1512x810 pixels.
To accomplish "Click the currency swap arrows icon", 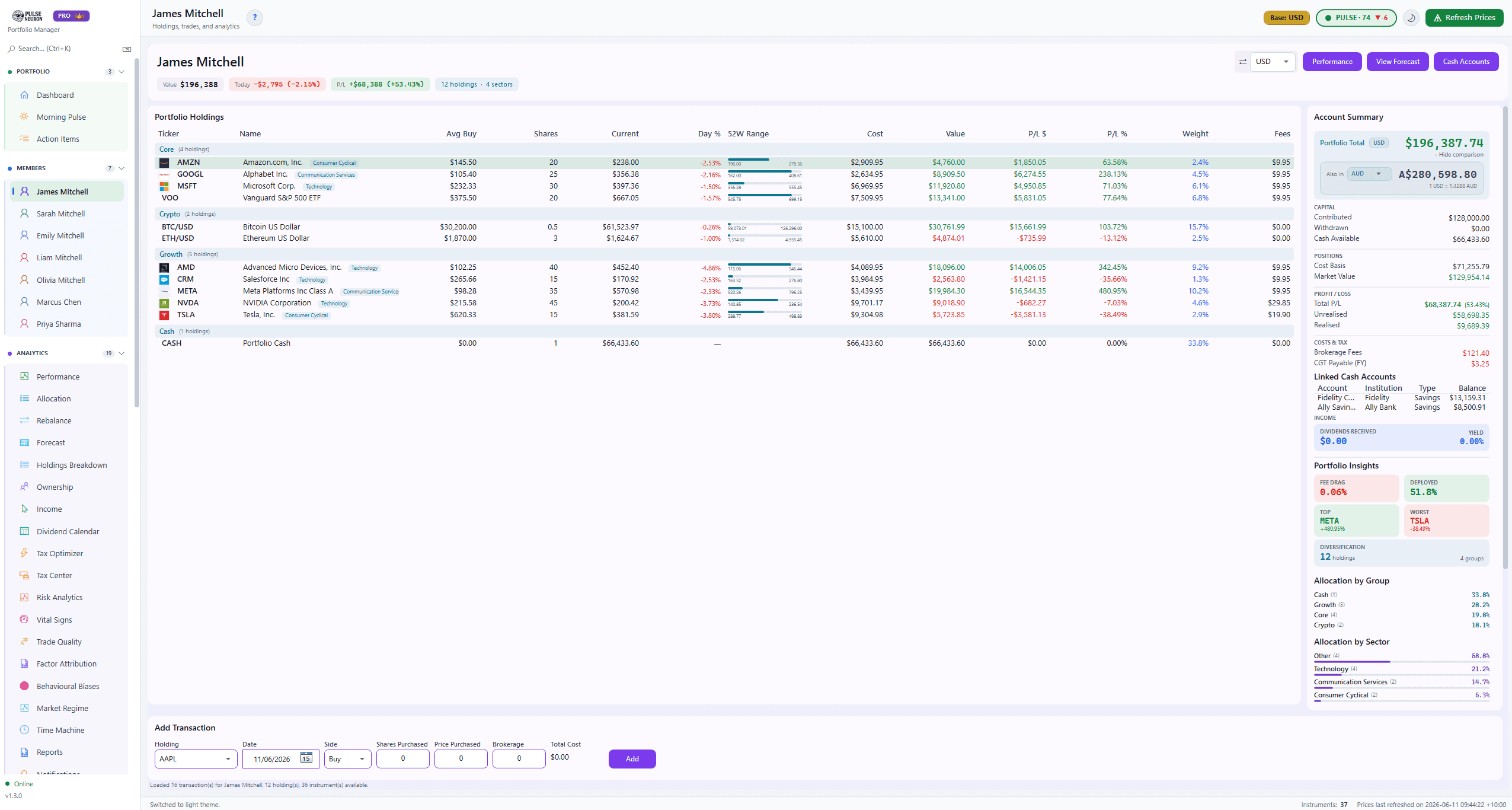I will coord(1243,62).
